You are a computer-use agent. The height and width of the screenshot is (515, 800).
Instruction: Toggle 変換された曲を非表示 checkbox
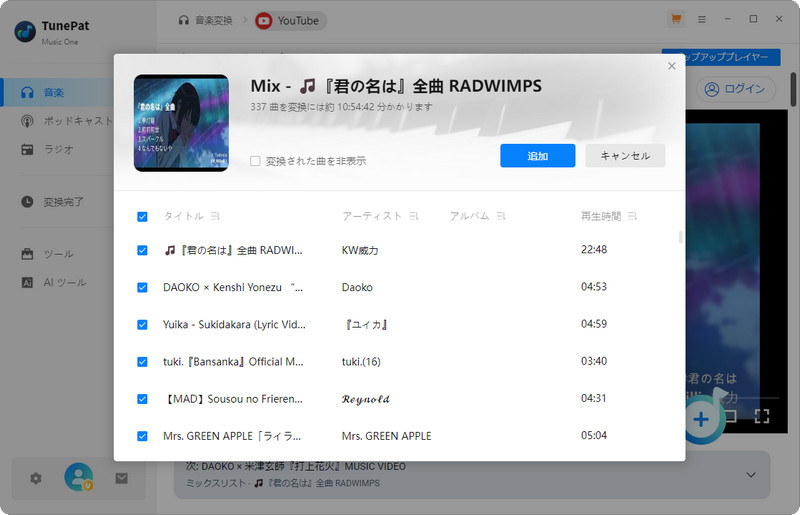pyautogui.click(x=255, y=161)
